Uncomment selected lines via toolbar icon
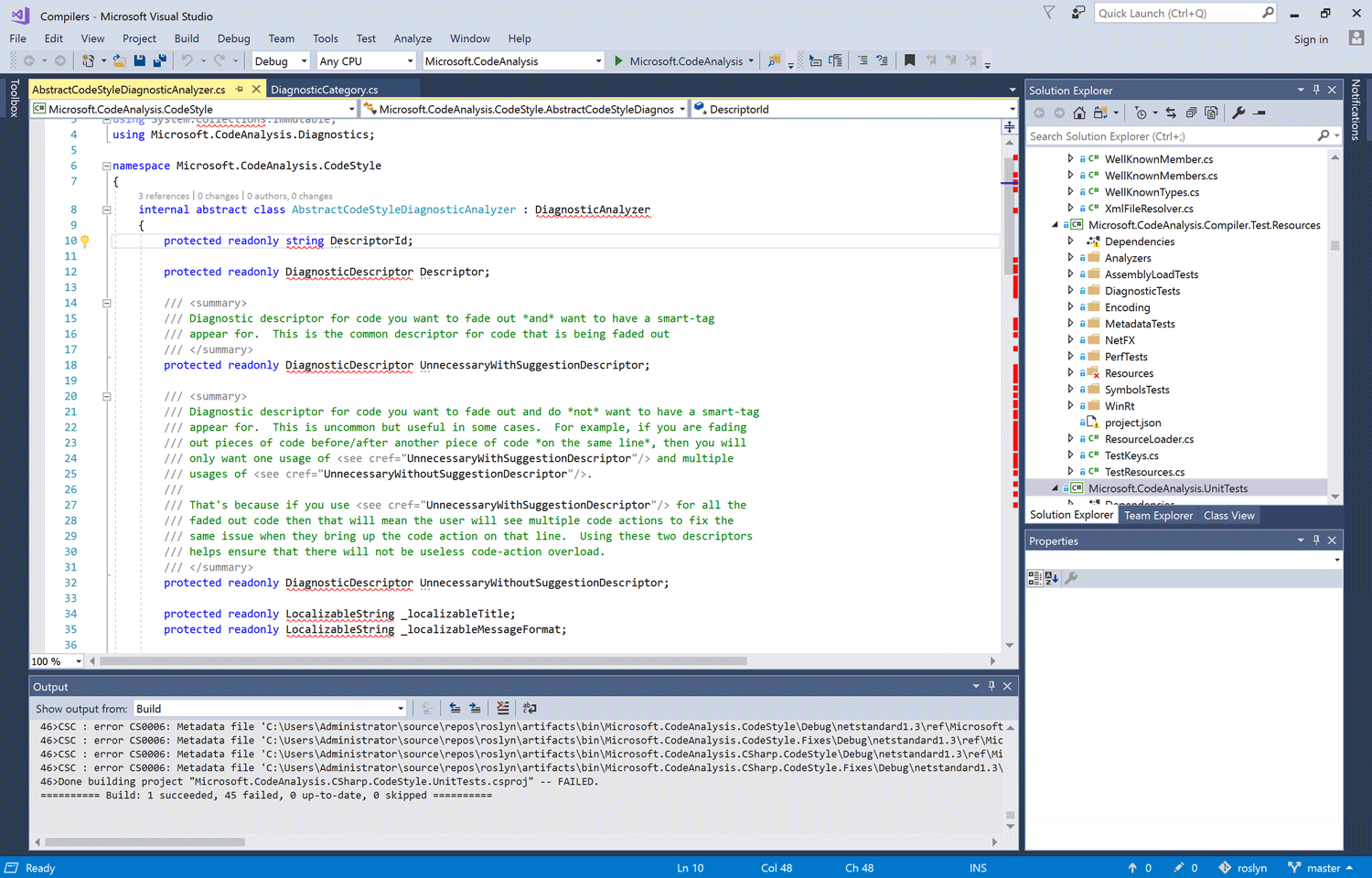Image resolution: width=1372 pixels, height=878 pixels. (x=883, y=61)
